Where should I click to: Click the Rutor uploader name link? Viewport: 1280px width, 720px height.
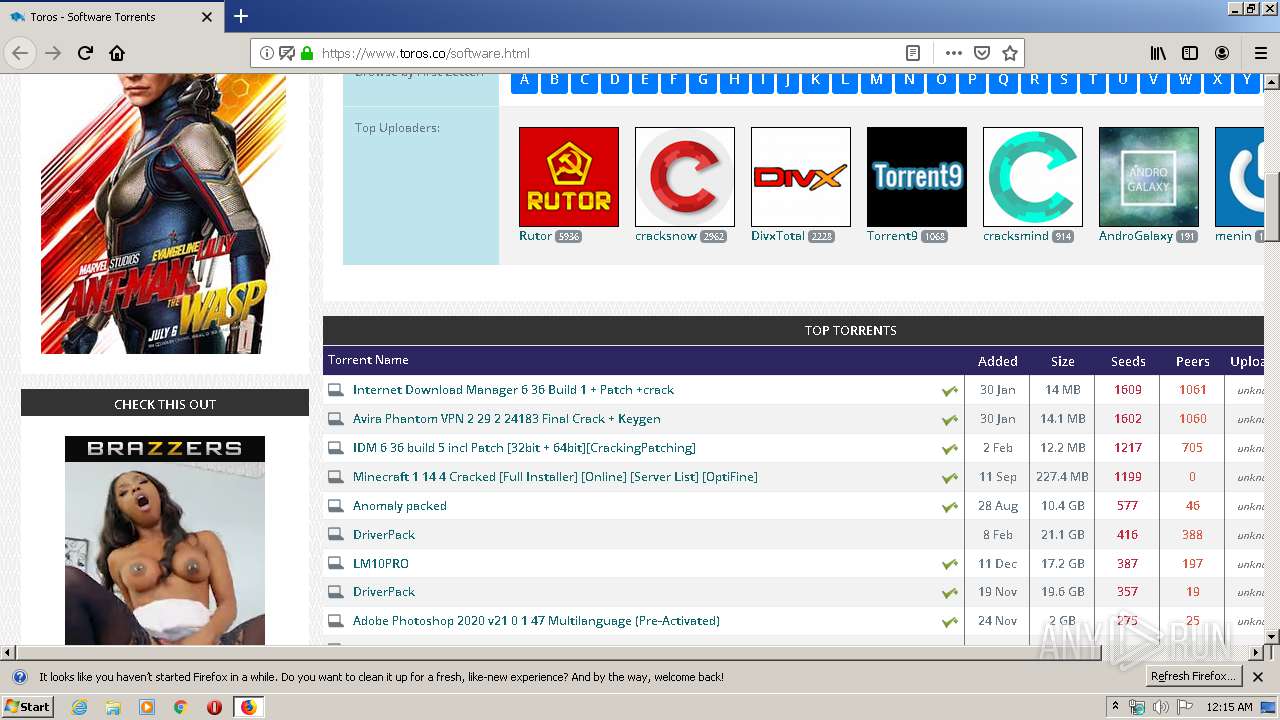(535, 236)
